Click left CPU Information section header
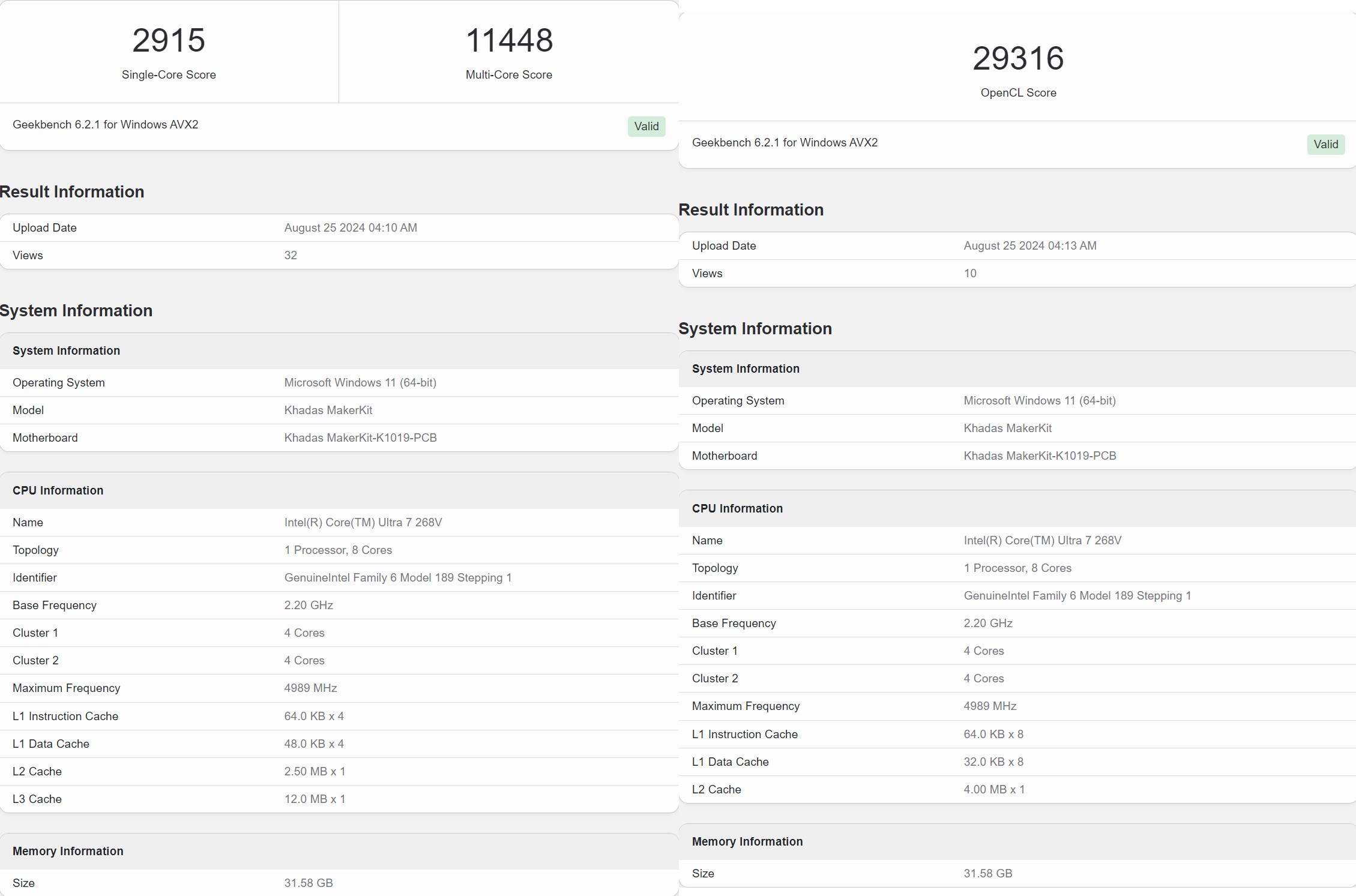Image resolution: width=1356 pixels, height=896 pixels. (58, 490)
